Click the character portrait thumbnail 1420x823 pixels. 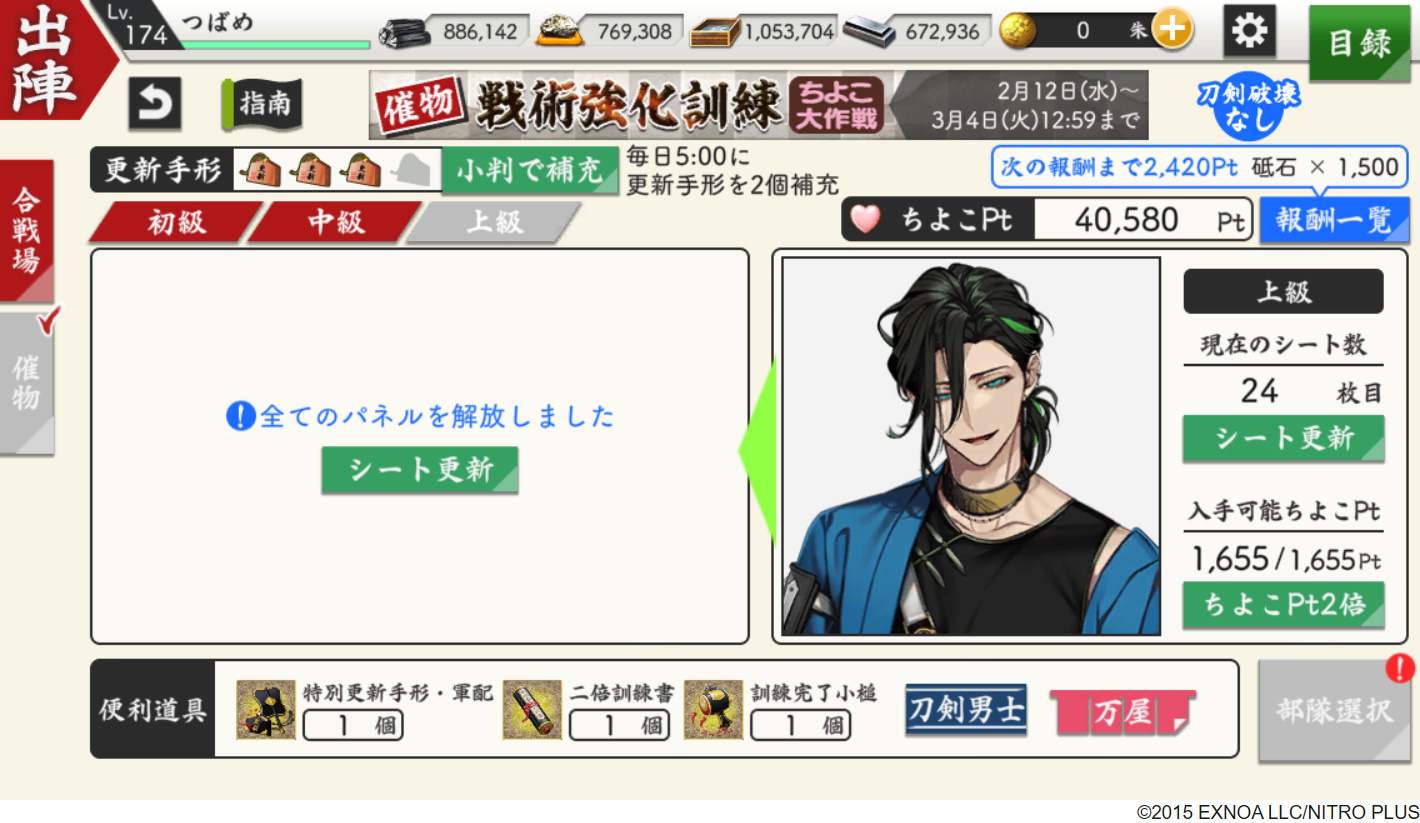pos(971,446)
